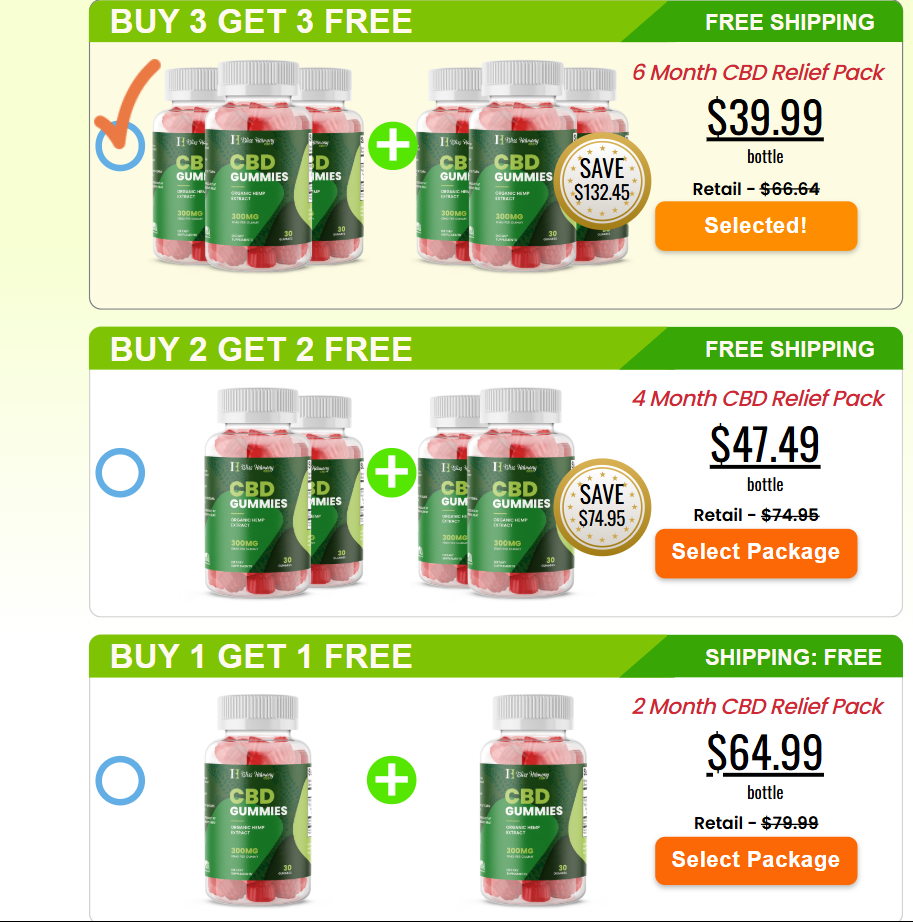
Task: Select the 2 Month pack radio button
Action: (x=120, y=780)
